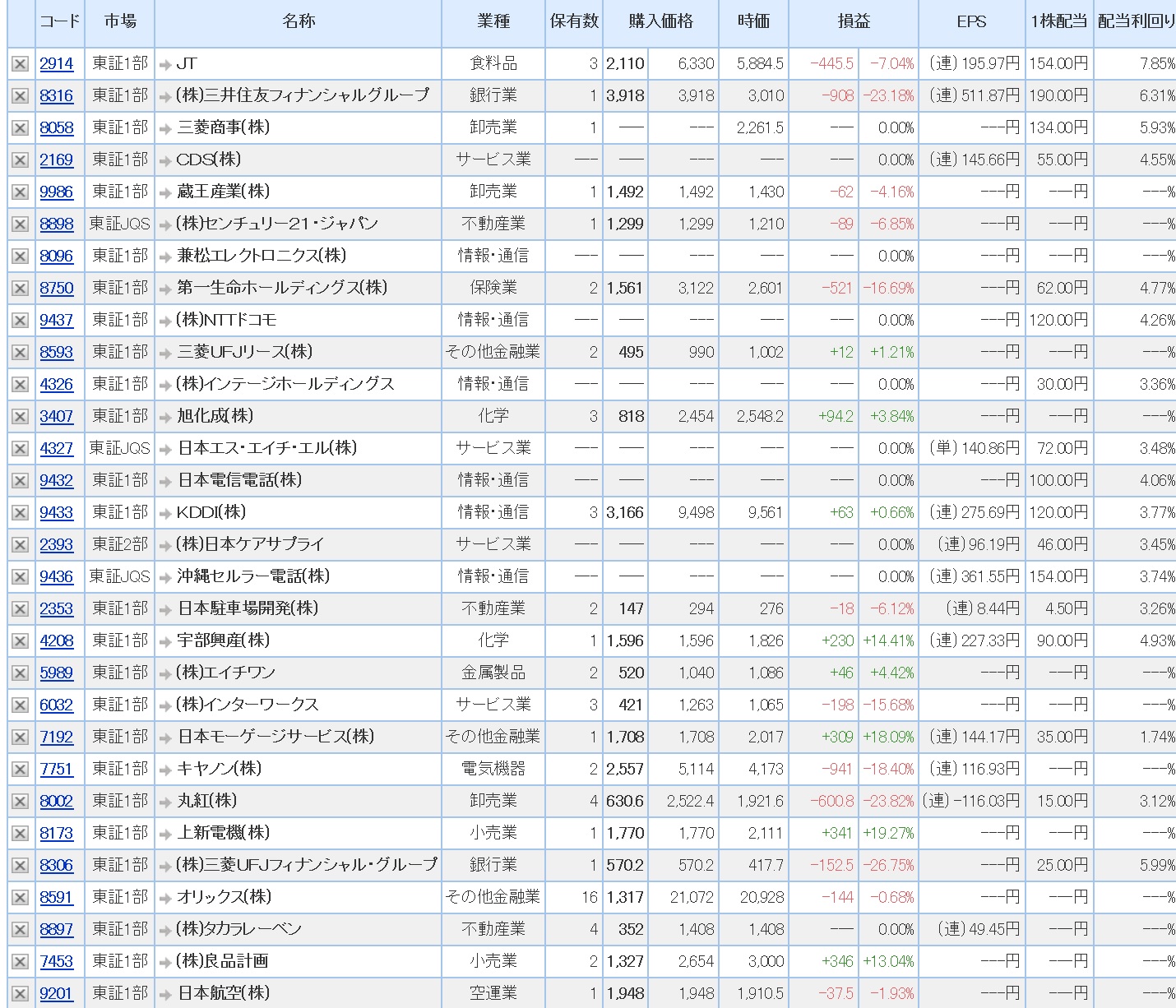Click the 配当利回り column header
1176x1008 pixels.
point(1136,21)
